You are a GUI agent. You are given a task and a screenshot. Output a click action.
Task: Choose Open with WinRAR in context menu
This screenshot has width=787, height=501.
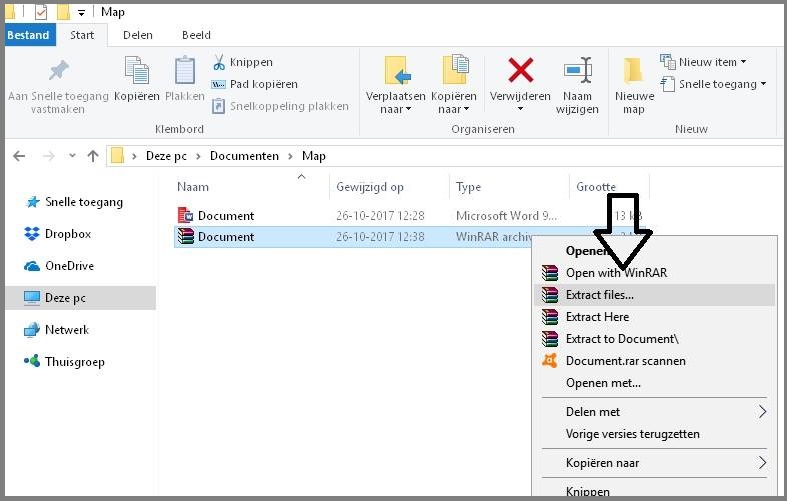click(x=655, y=273)
